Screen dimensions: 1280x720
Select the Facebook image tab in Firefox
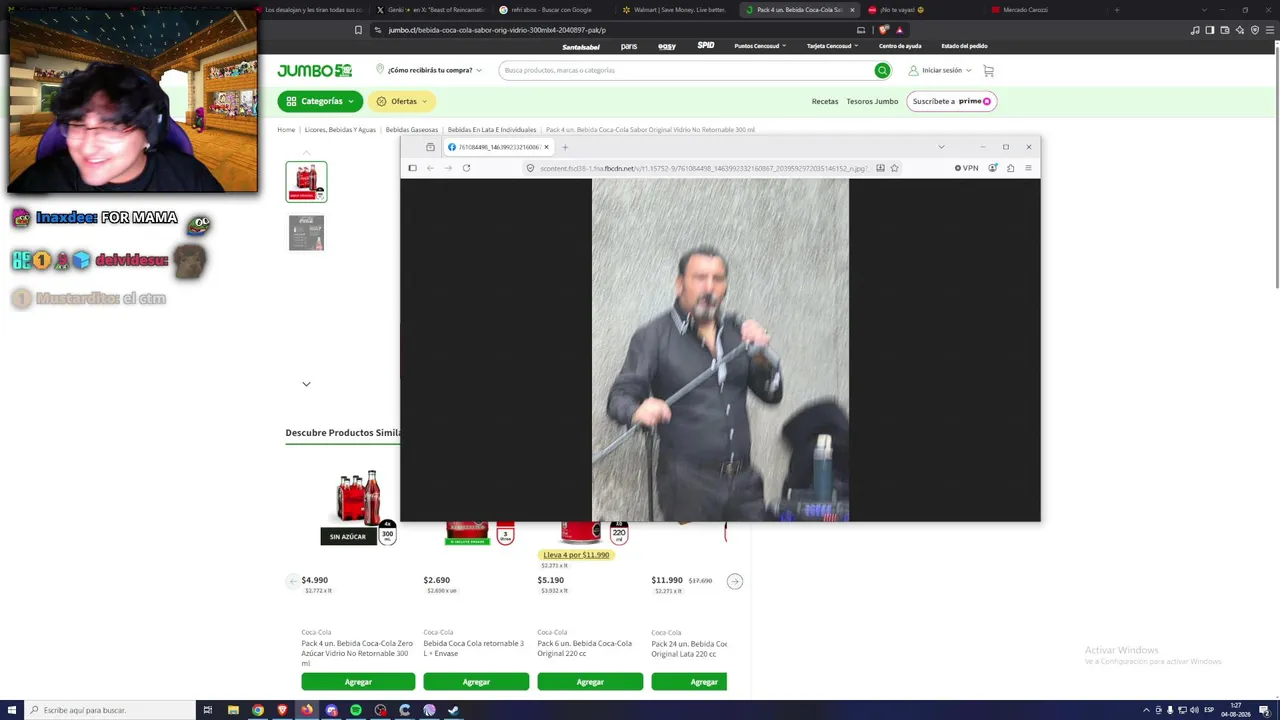click(498, 147)
